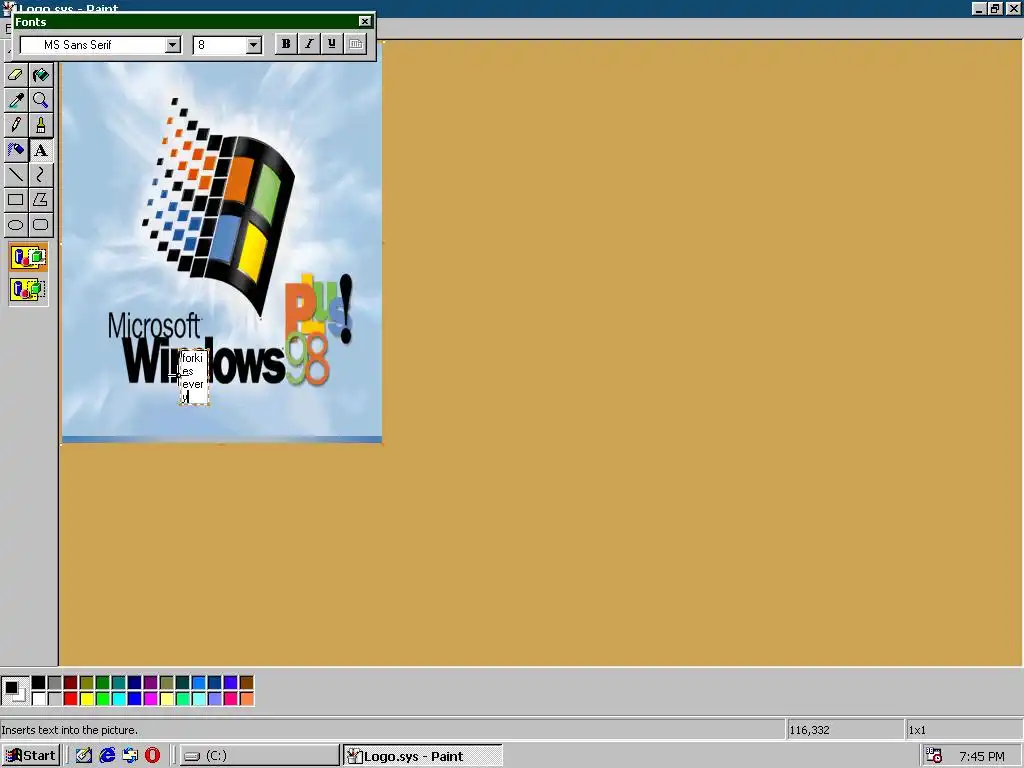The width and height of the screenshot is (1024, 768).
Task: Open the MS Sans Serif font name dropdown
Action: click(172, 44)
